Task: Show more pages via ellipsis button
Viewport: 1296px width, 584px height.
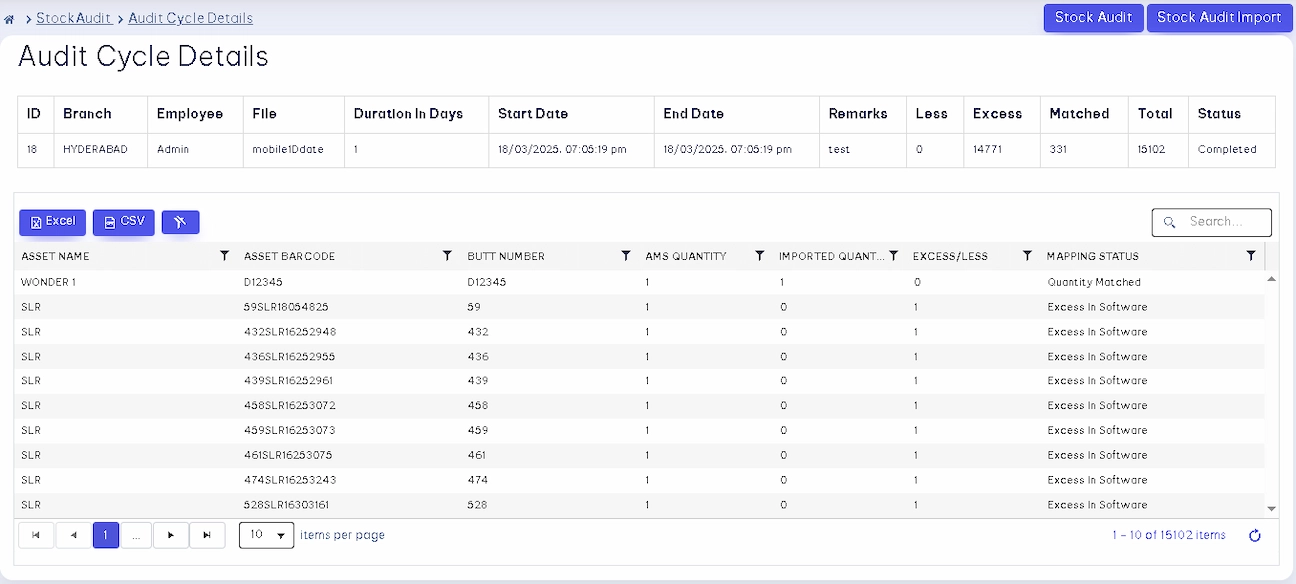Action: [x=136, y=535]
